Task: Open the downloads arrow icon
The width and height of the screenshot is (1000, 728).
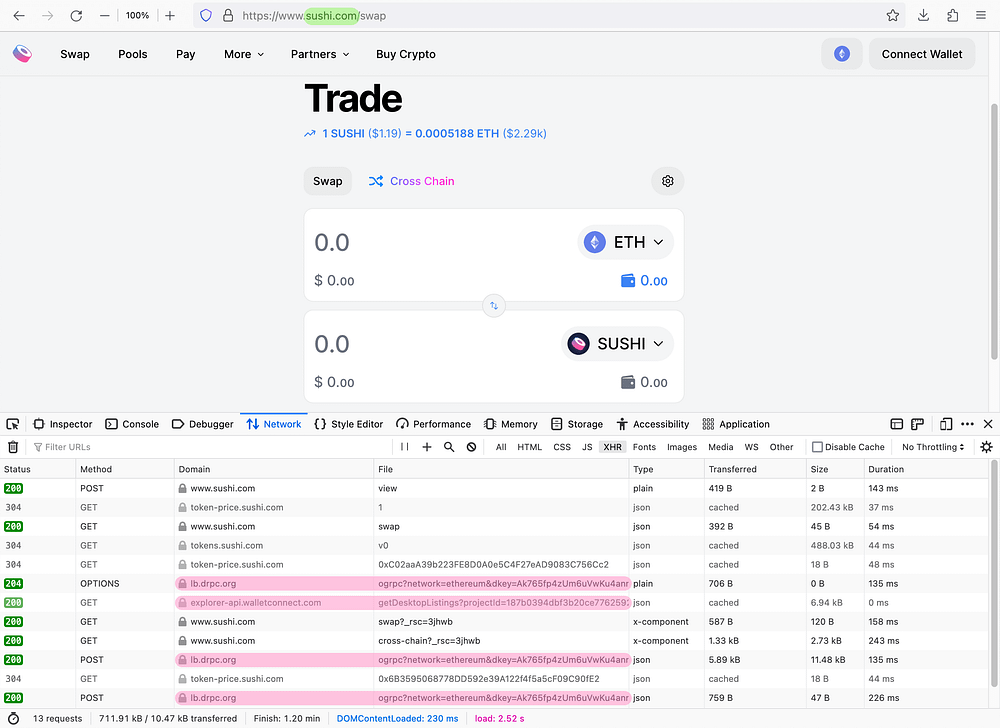Action: (x=923, y=16)
